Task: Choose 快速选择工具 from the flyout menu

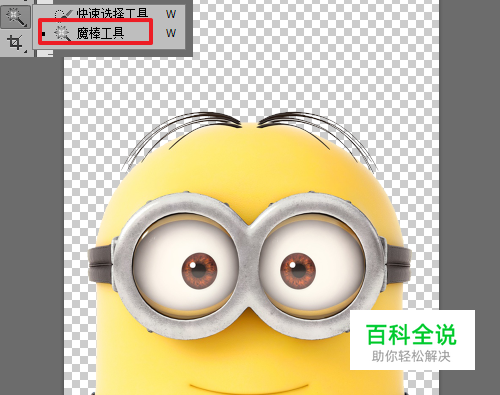Action: click(x=109, y=14)
